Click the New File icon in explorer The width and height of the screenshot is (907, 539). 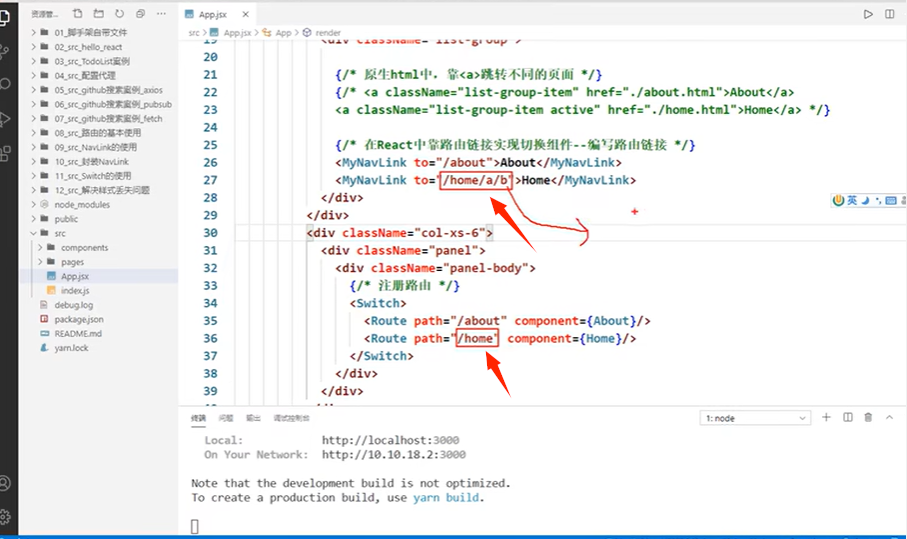point(78,13)
